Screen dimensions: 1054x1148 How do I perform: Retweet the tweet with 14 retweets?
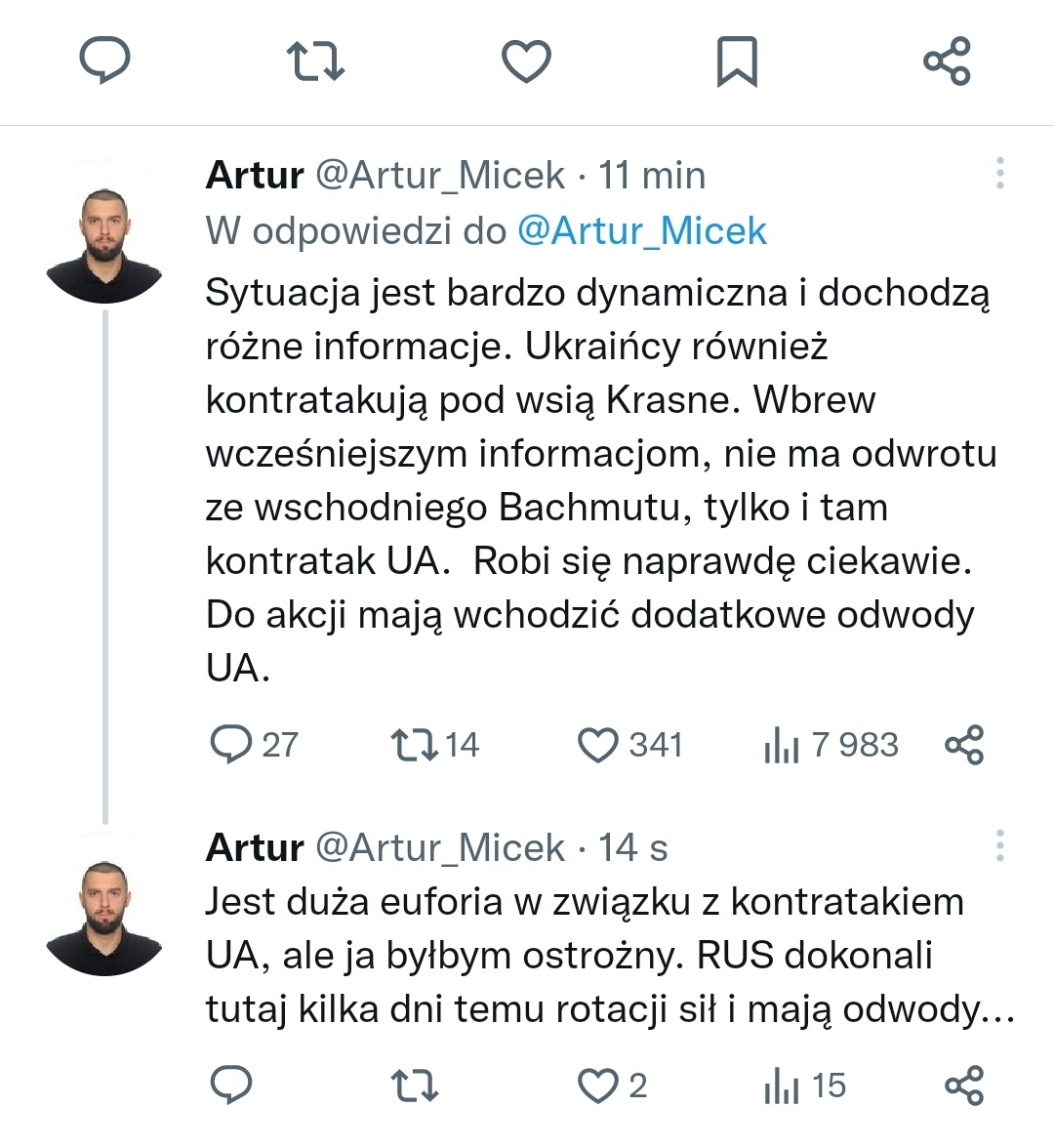tap(413, 745)
